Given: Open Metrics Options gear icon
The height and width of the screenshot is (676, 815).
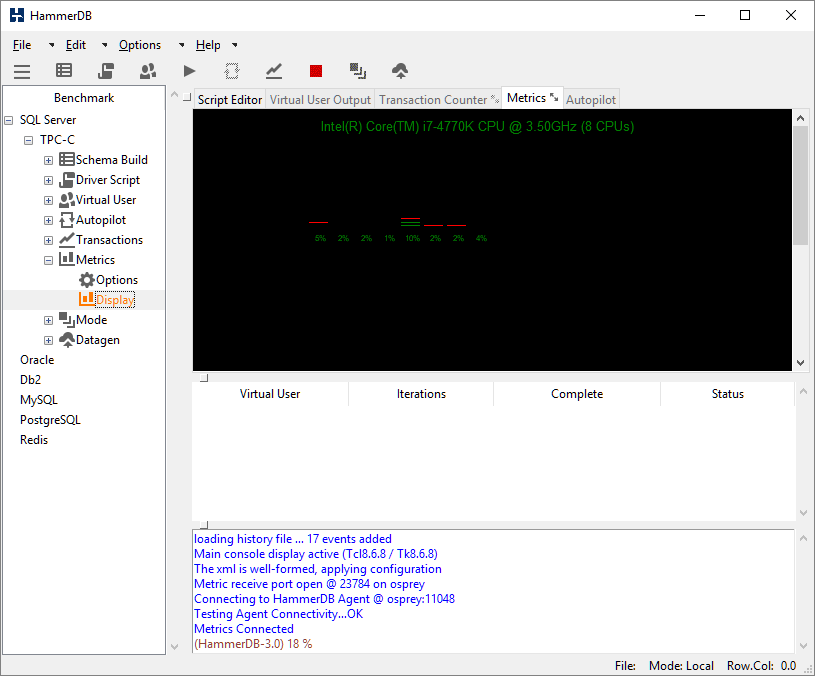Looking at the screenshot, I should 87,280.
